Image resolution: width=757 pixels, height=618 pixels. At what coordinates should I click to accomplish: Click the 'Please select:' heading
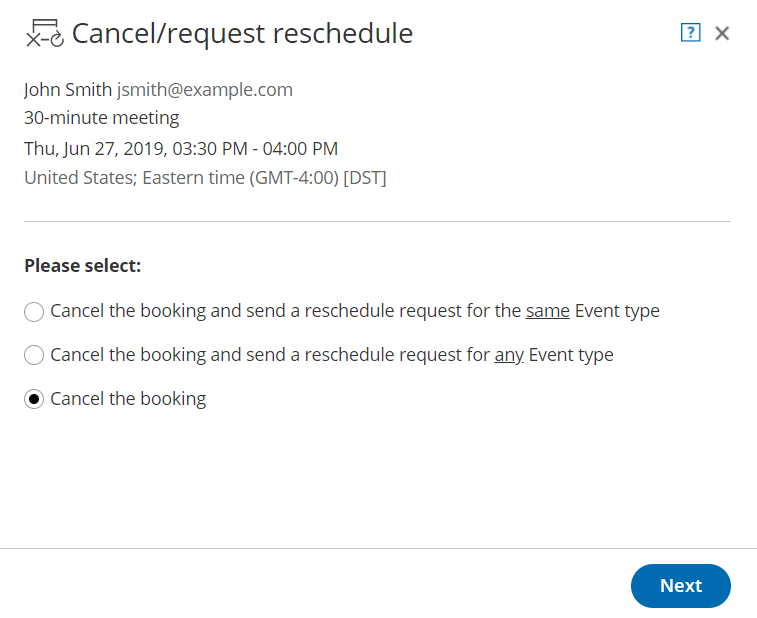pyautogui.click(x=83, y=266)
